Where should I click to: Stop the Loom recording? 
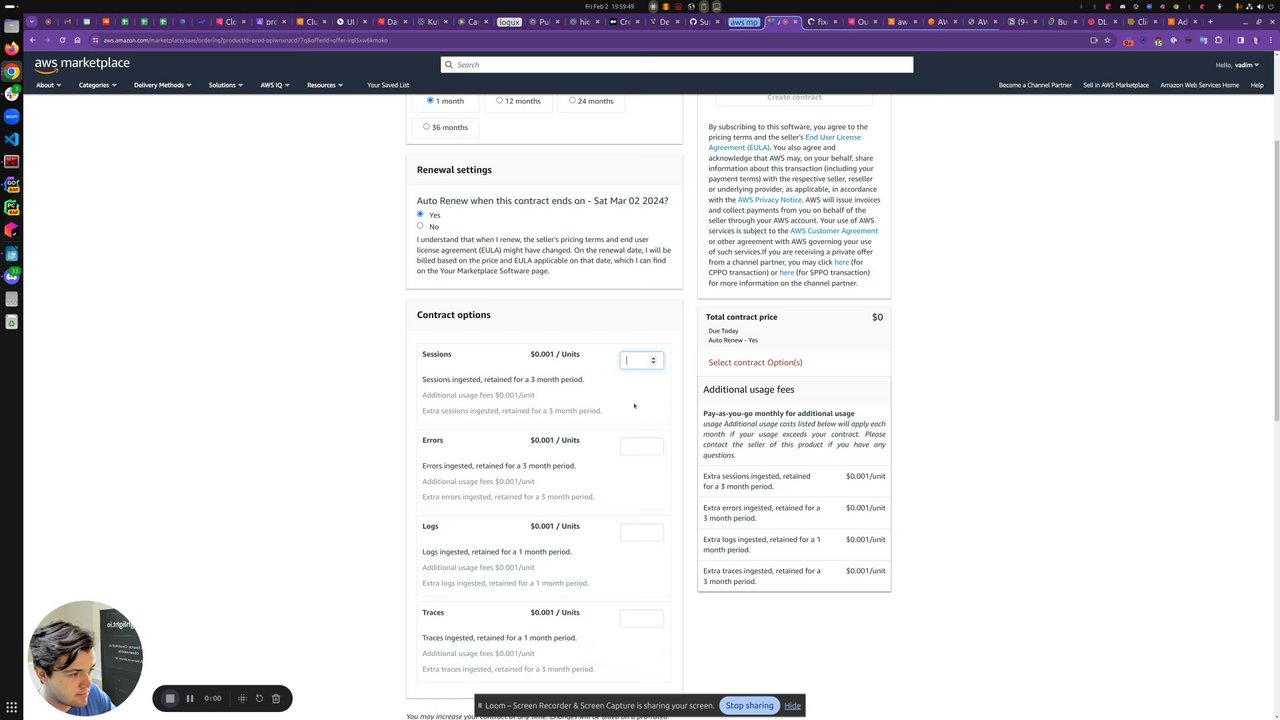pyautogui.click(x=170, y=698)
